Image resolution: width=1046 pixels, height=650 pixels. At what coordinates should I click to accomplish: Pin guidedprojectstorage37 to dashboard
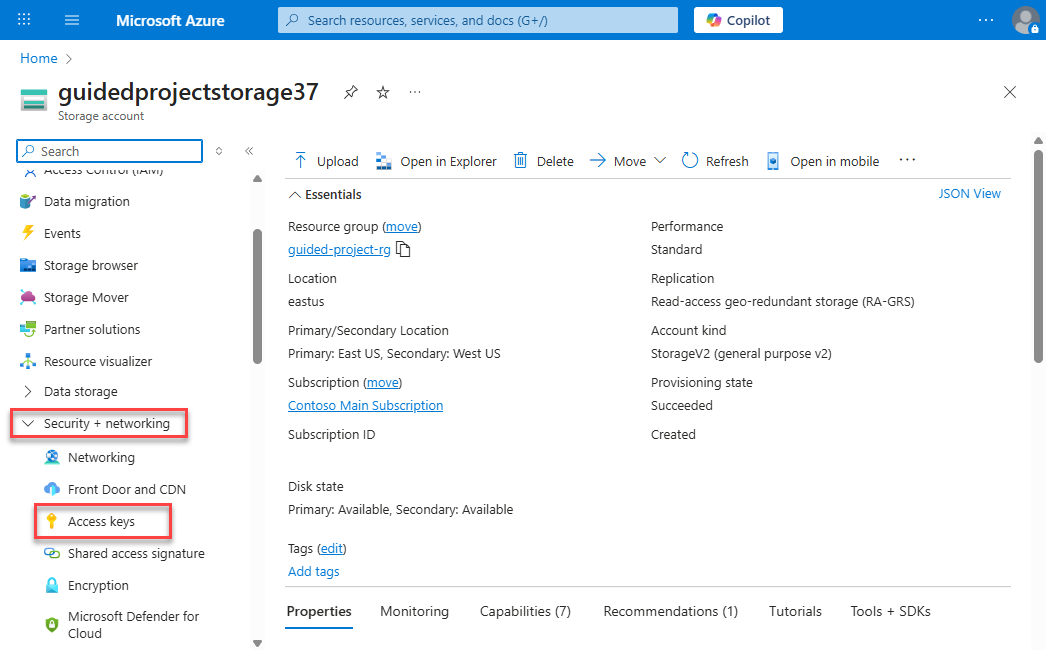pyautogui.click(x=351, y=92)
